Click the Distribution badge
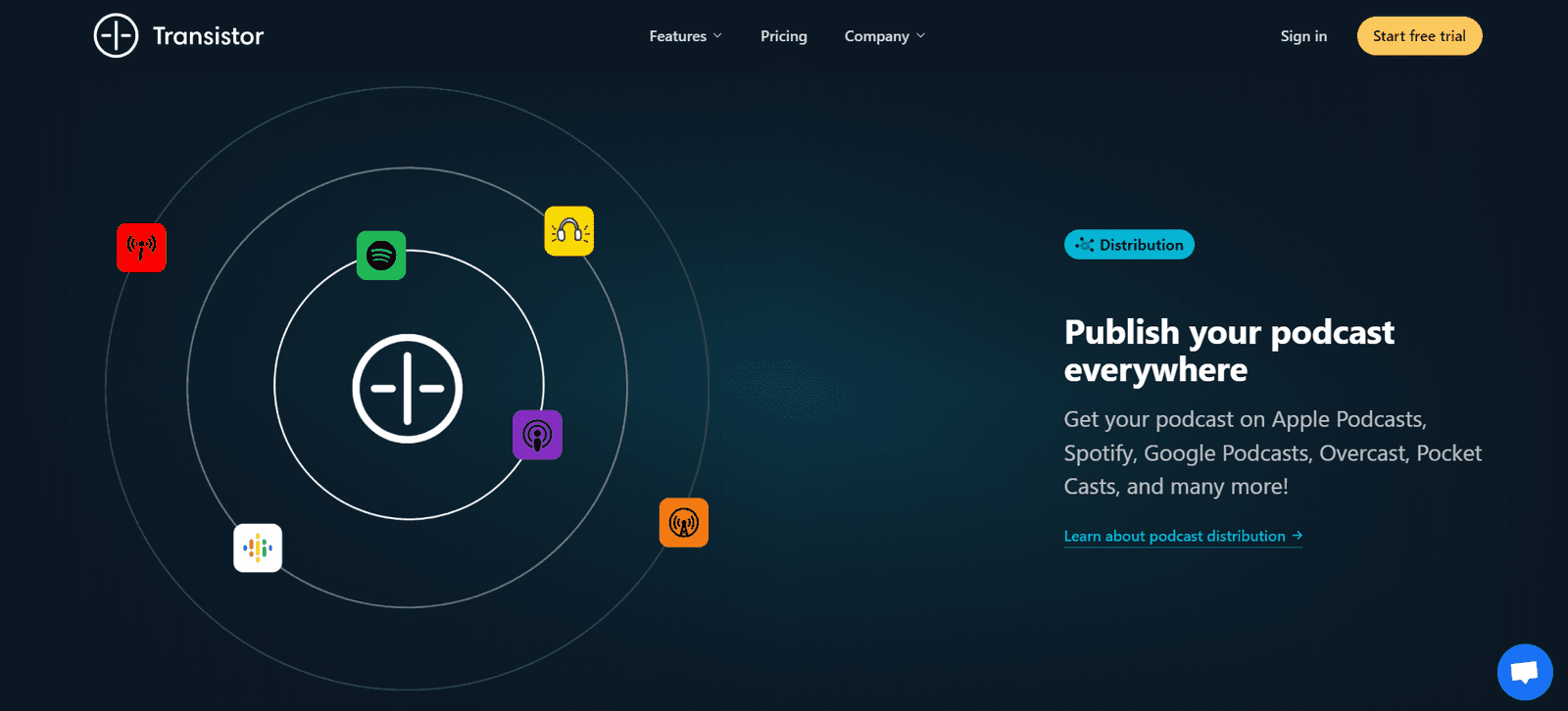 point(1129,245)
